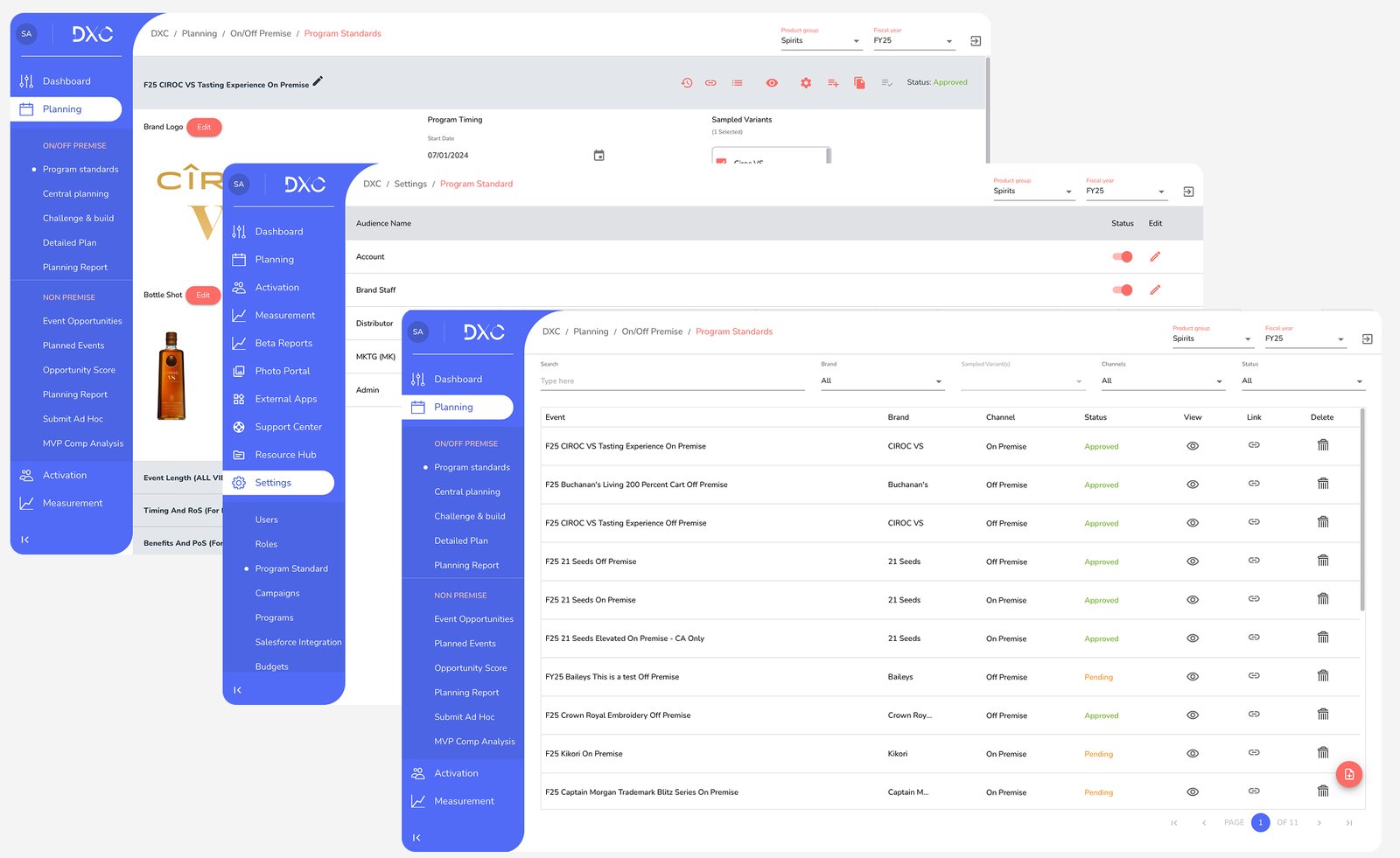Go to page 1 in pagination
Viewport: 1400px width, 858px height.
1261,823
